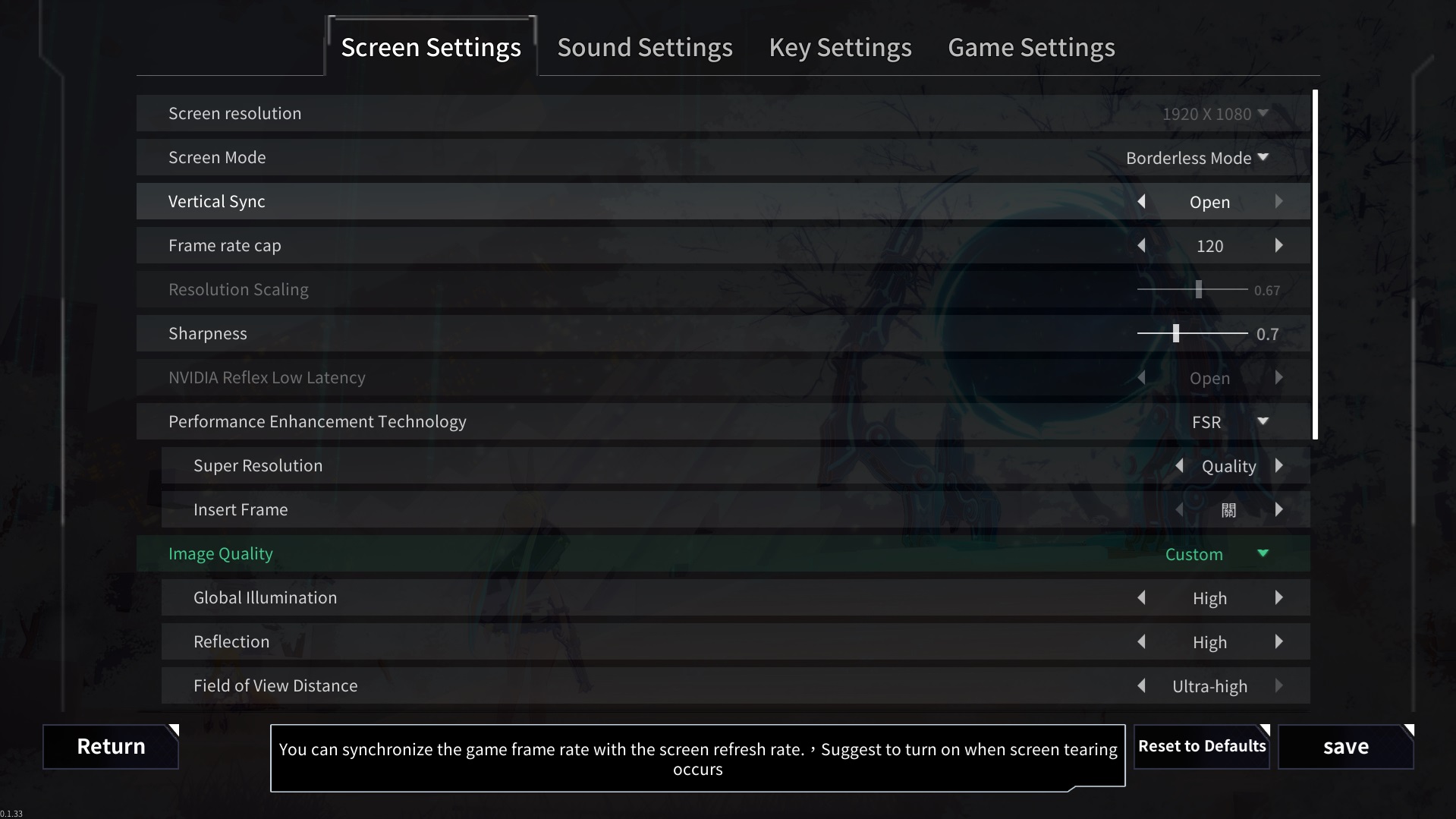The height and width of the screenshot is (819, 1456).
Task: Click Reset to Defaults
Action: pyautogui.click(x=1202, y=747)
